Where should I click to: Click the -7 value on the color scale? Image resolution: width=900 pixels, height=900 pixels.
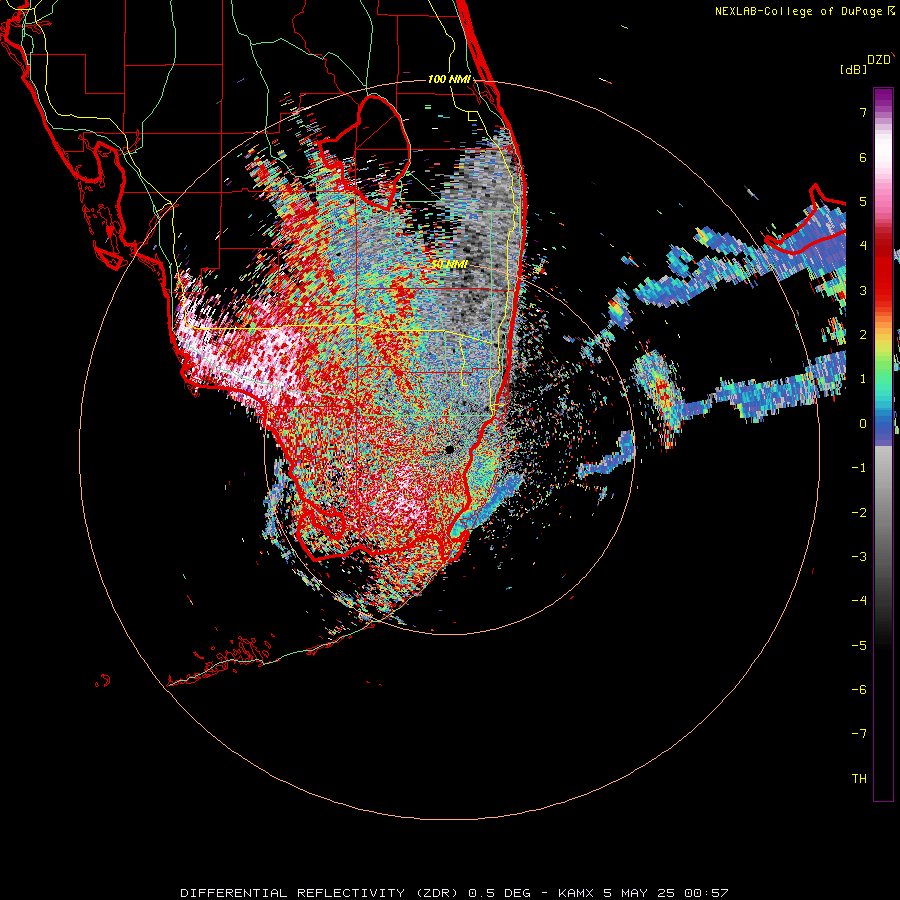859,734
